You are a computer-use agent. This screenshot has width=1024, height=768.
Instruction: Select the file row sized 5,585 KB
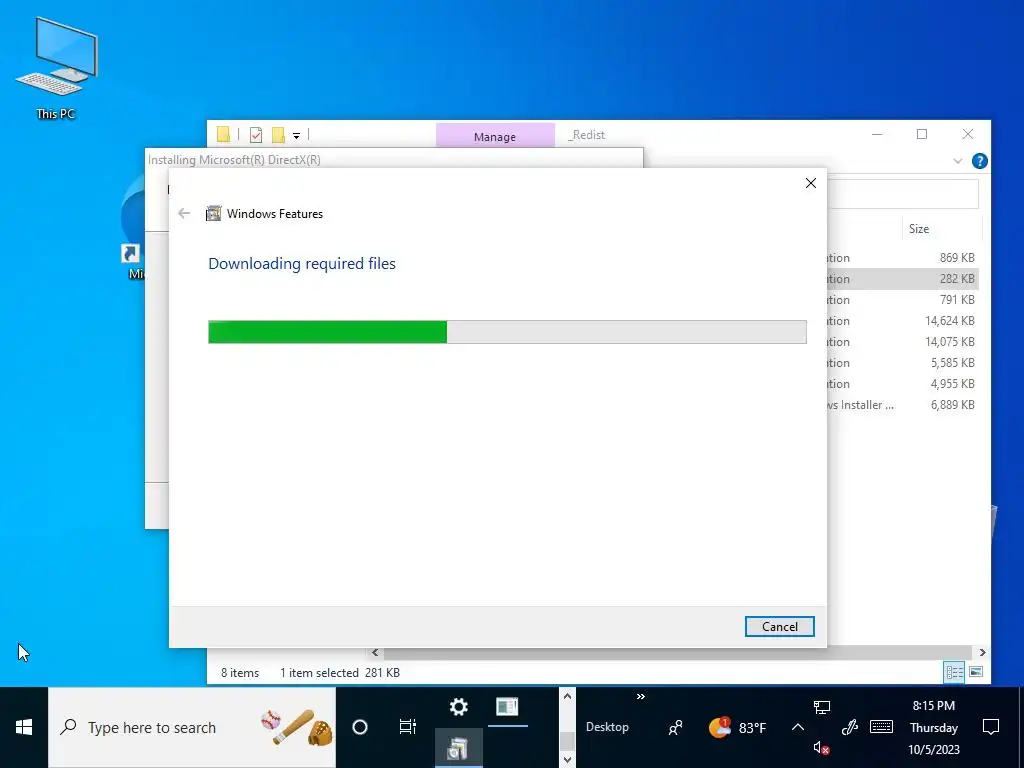point(903,362)
